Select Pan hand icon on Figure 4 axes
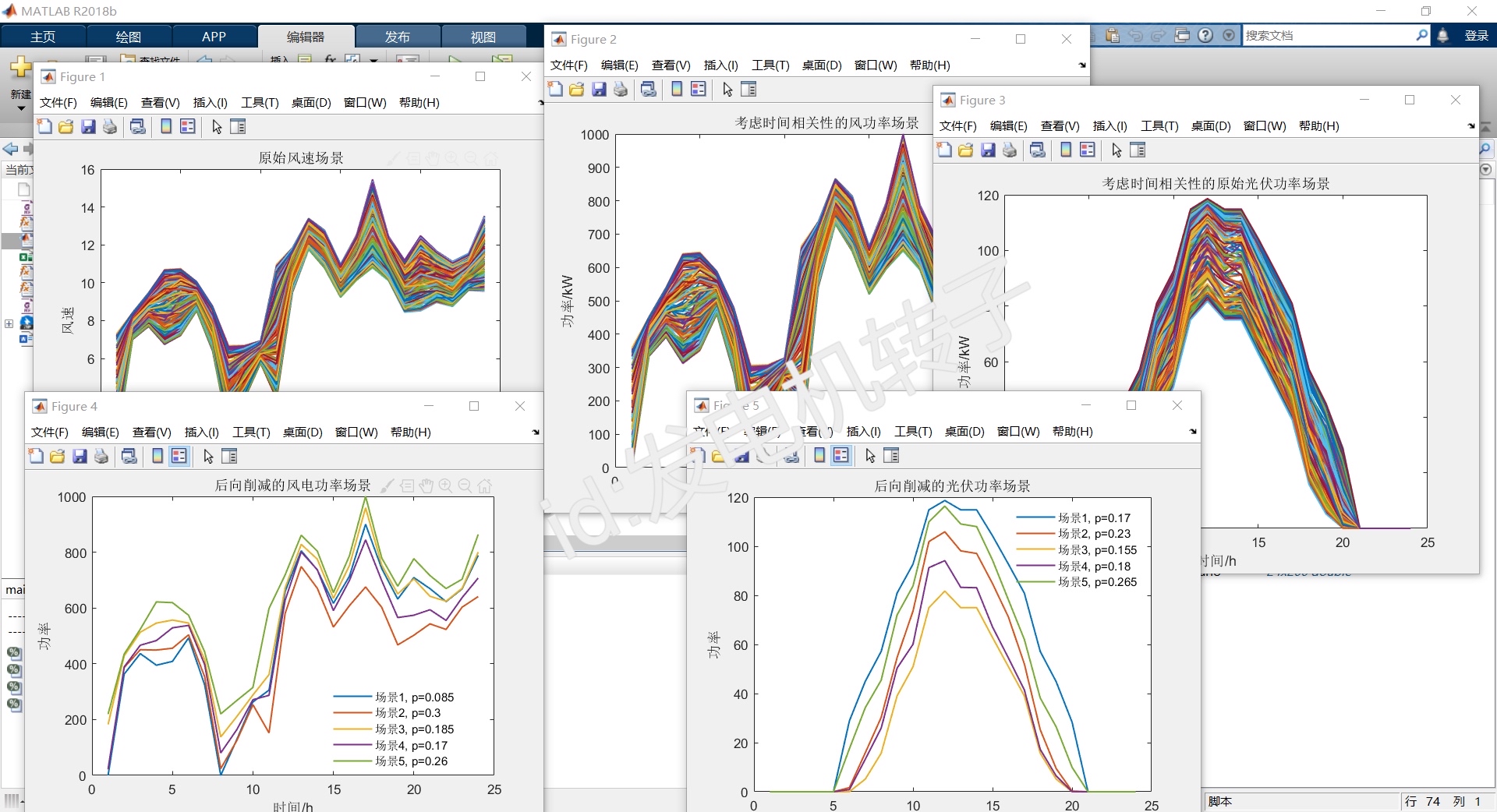Viewport: 1497px width, 812px height. point(426,485)
